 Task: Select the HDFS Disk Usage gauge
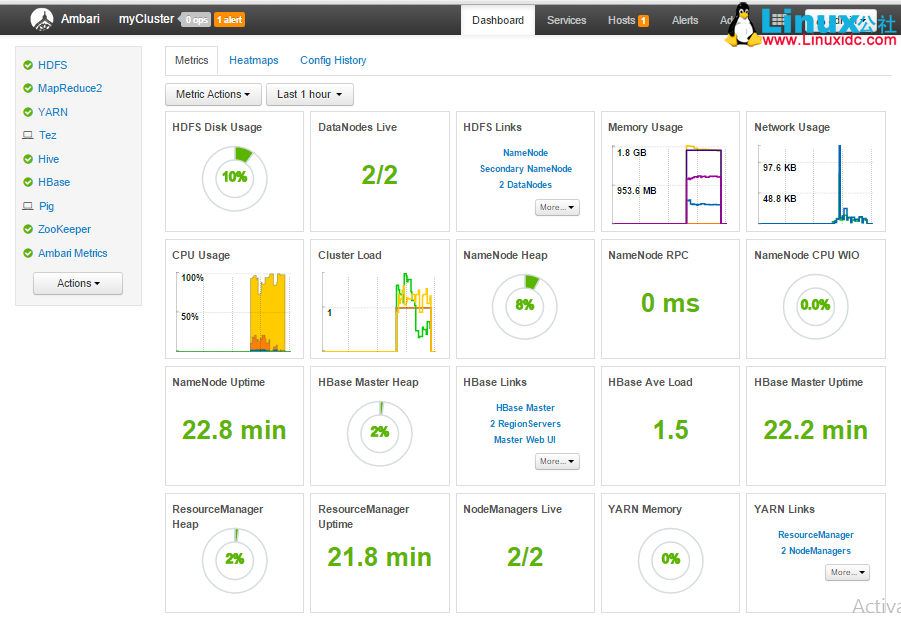click(234, 177)
